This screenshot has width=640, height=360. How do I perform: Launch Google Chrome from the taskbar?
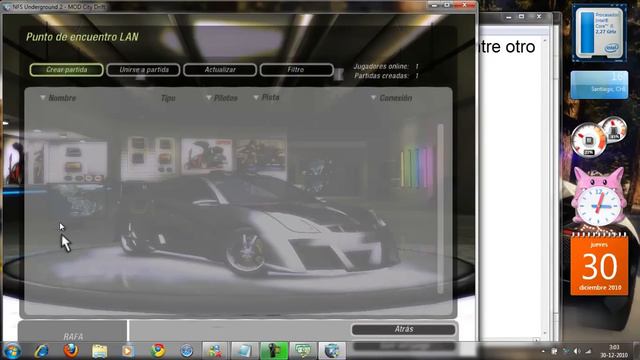tap(158, 351)
